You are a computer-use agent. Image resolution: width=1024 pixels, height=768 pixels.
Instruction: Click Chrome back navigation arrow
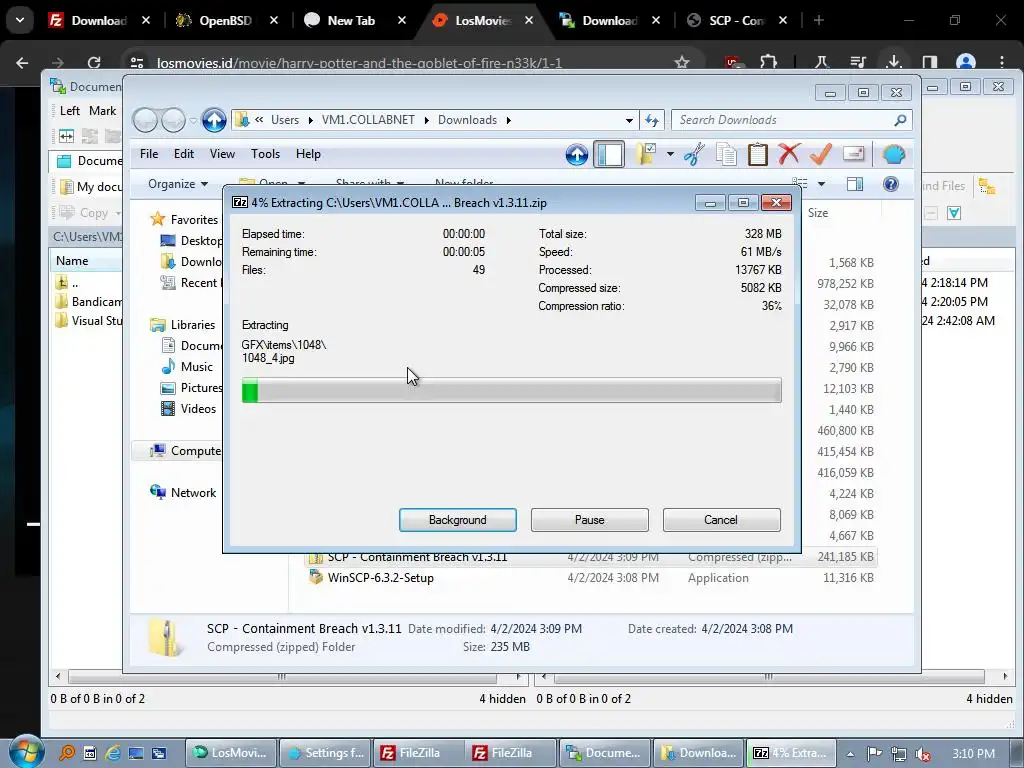22,63
